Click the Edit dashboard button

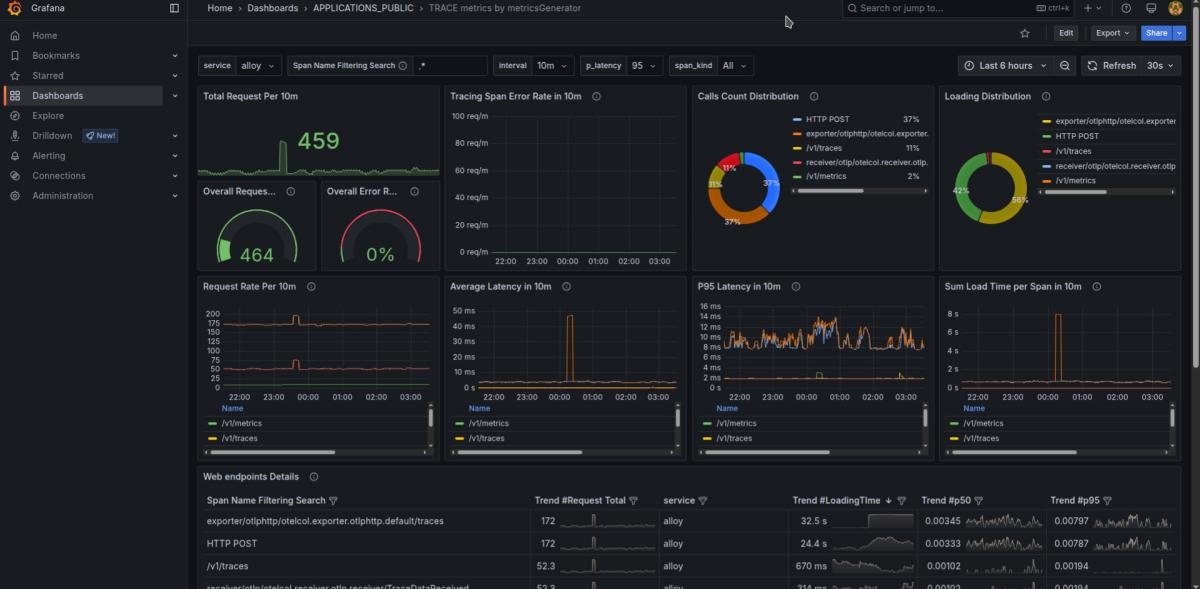click(1067, 33)
